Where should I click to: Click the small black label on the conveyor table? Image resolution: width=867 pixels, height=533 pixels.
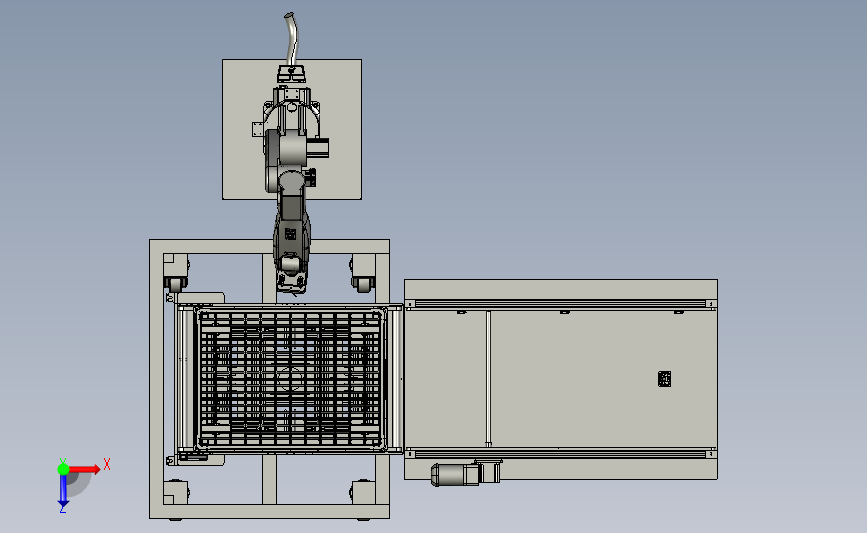pos(665,379)
